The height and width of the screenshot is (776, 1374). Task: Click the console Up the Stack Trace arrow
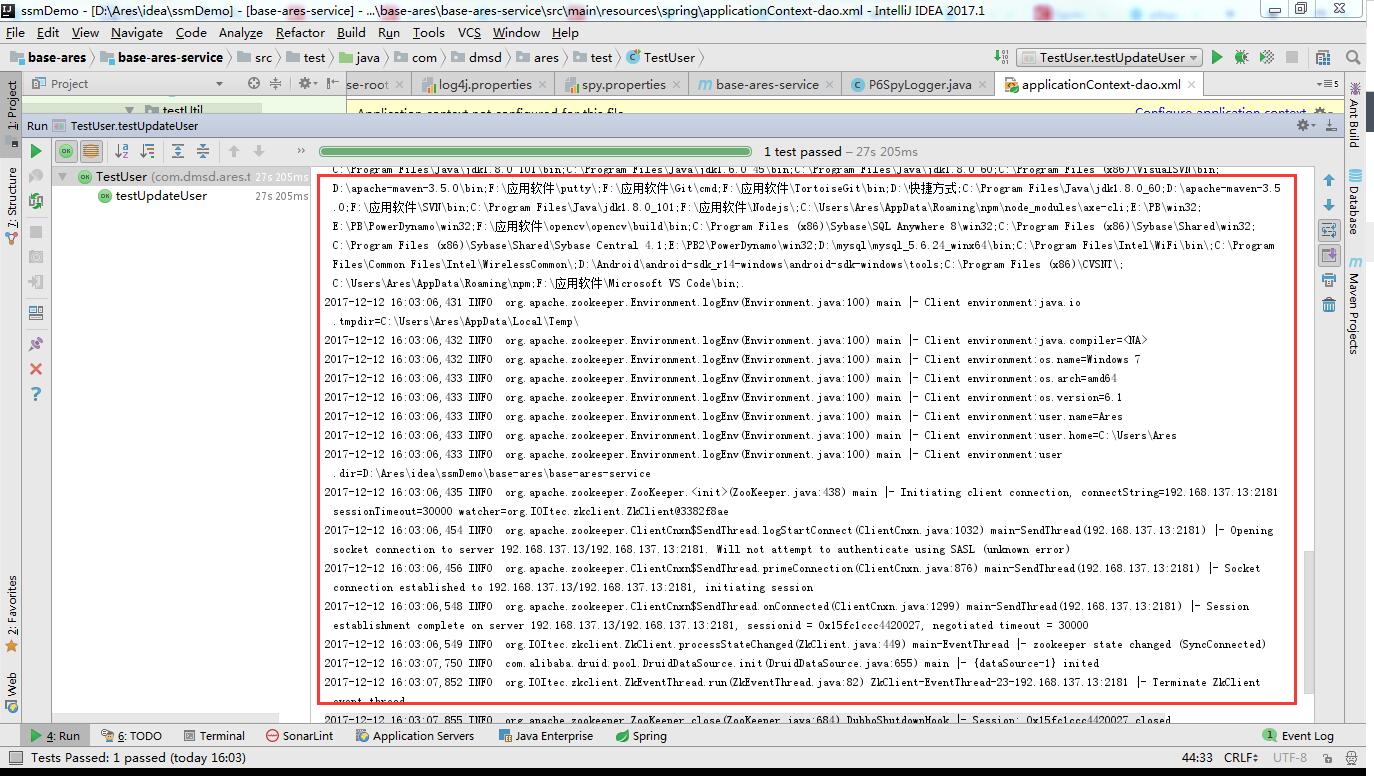[x=1329, y=181]
